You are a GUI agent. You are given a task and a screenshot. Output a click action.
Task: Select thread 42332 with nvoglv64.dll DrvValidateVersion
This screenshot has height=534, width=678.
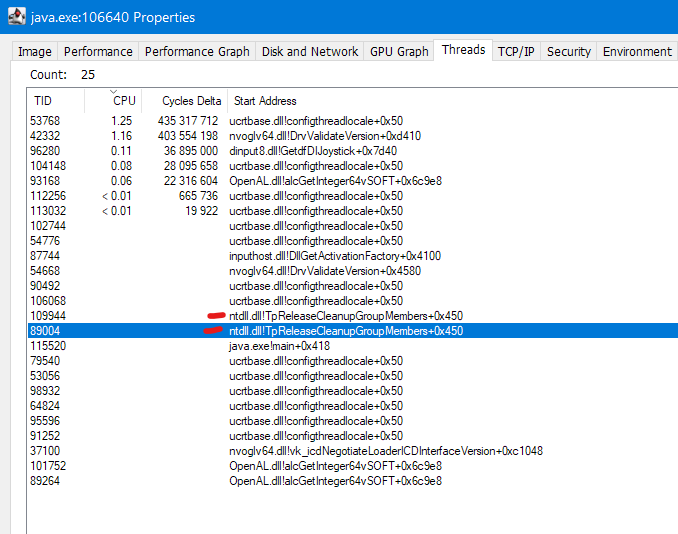coord(47,136)
